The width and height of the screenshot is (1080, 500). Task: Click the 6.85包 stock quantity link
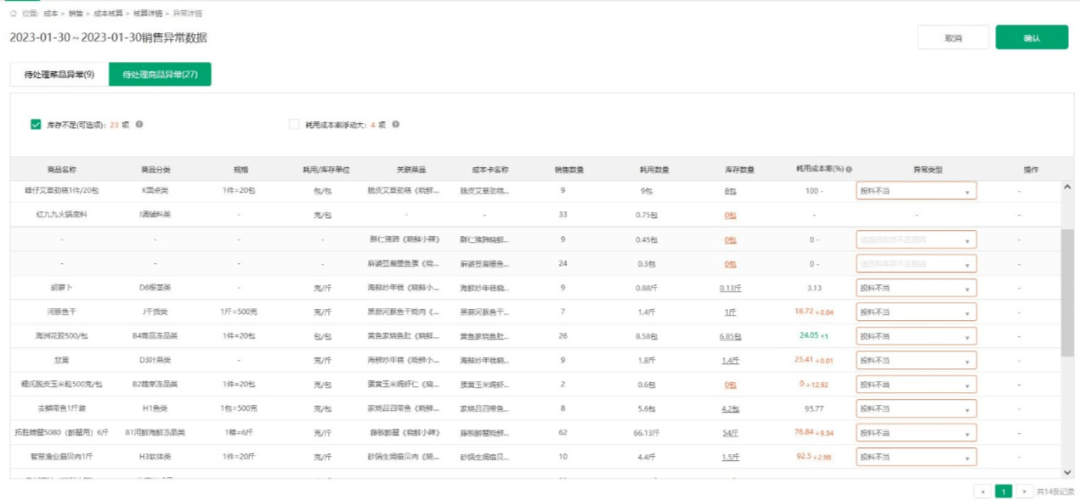coord(730,336)
